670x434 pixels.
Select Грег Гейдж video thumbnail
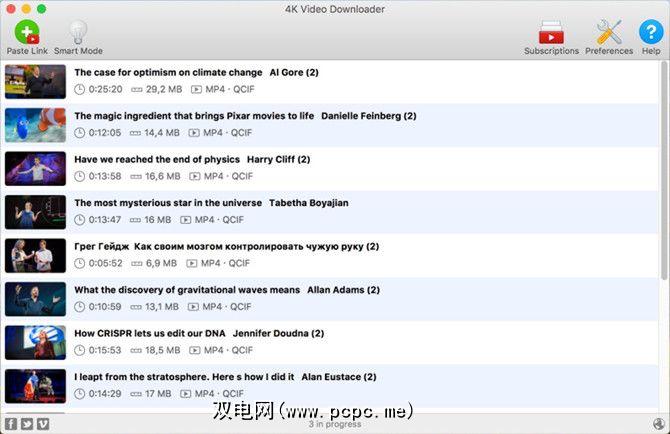[35, 255]
